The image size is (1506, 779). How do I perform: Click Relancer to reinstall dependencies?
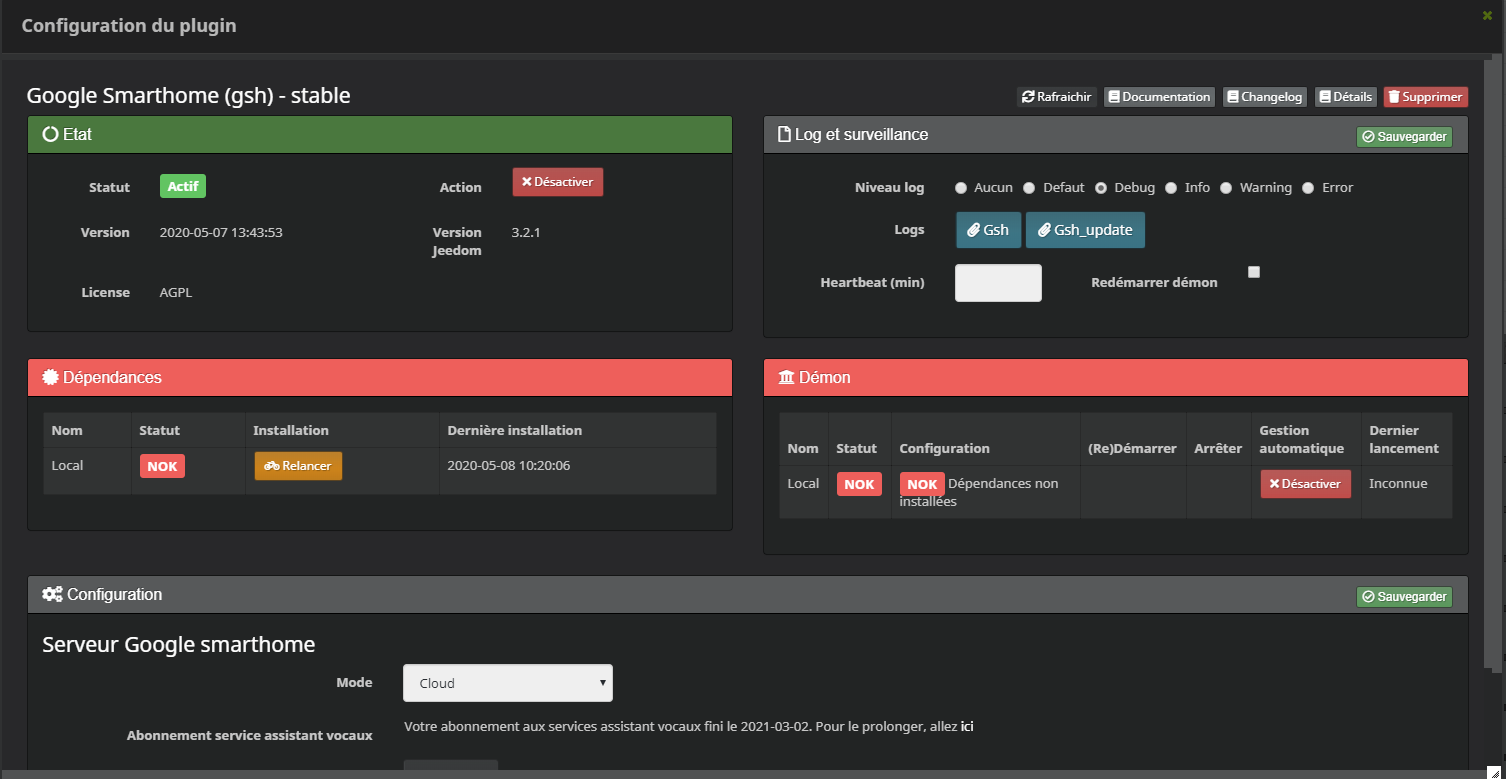298,466
